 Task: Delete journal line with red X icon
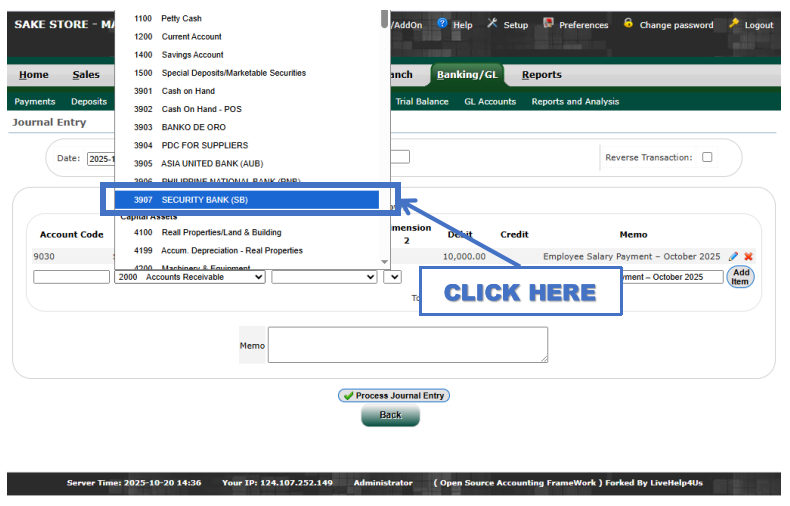click(x=748, y=257)
